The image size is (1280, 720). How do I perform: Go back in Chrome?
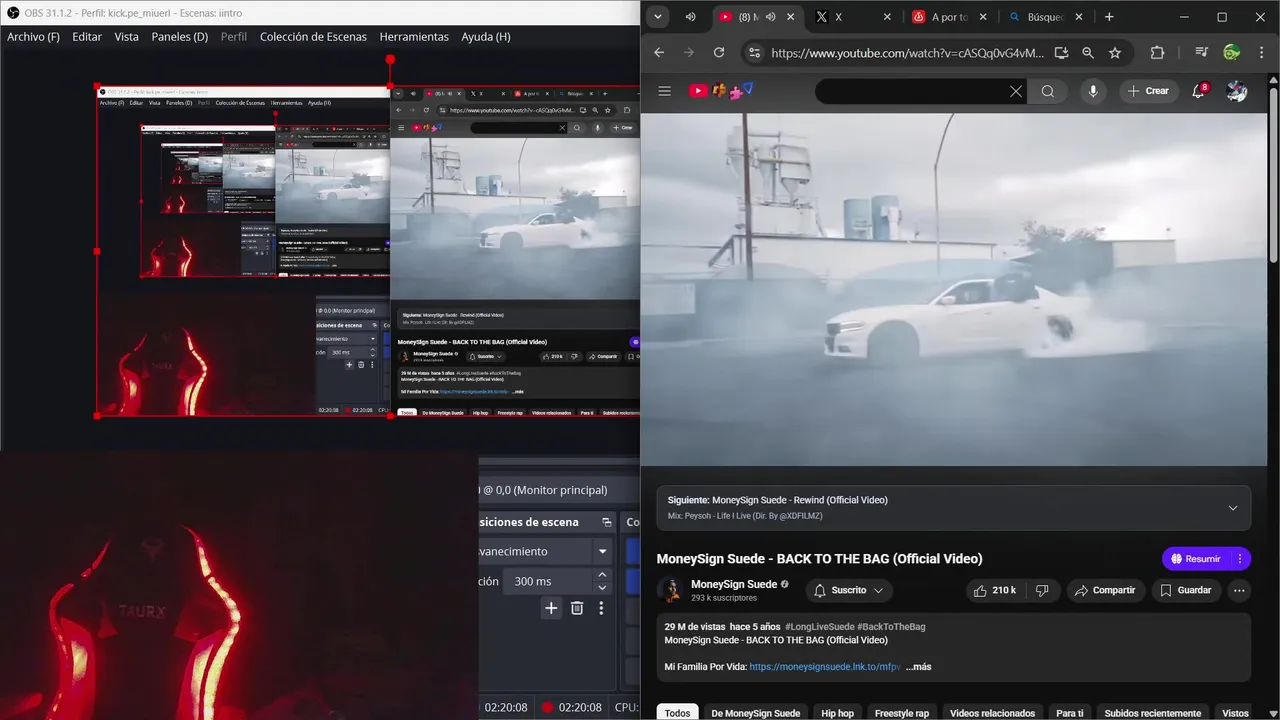[x=658, y=53]
